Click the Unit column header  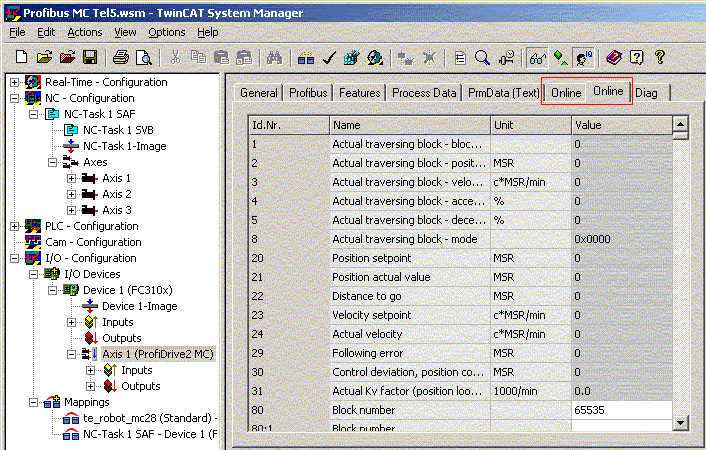(x=531, y=125)
